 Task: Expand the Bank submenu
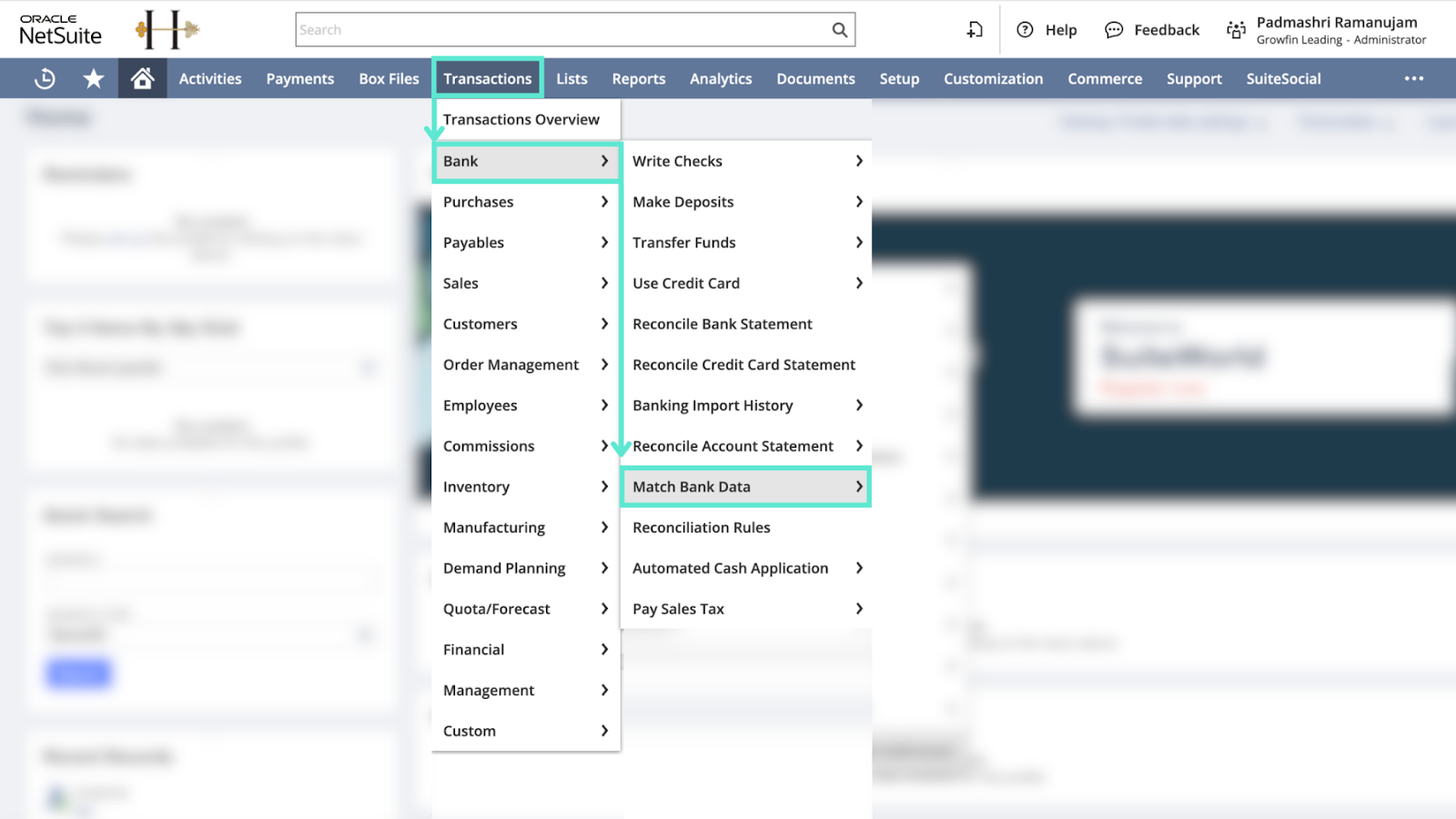click(x=526, y=161)
